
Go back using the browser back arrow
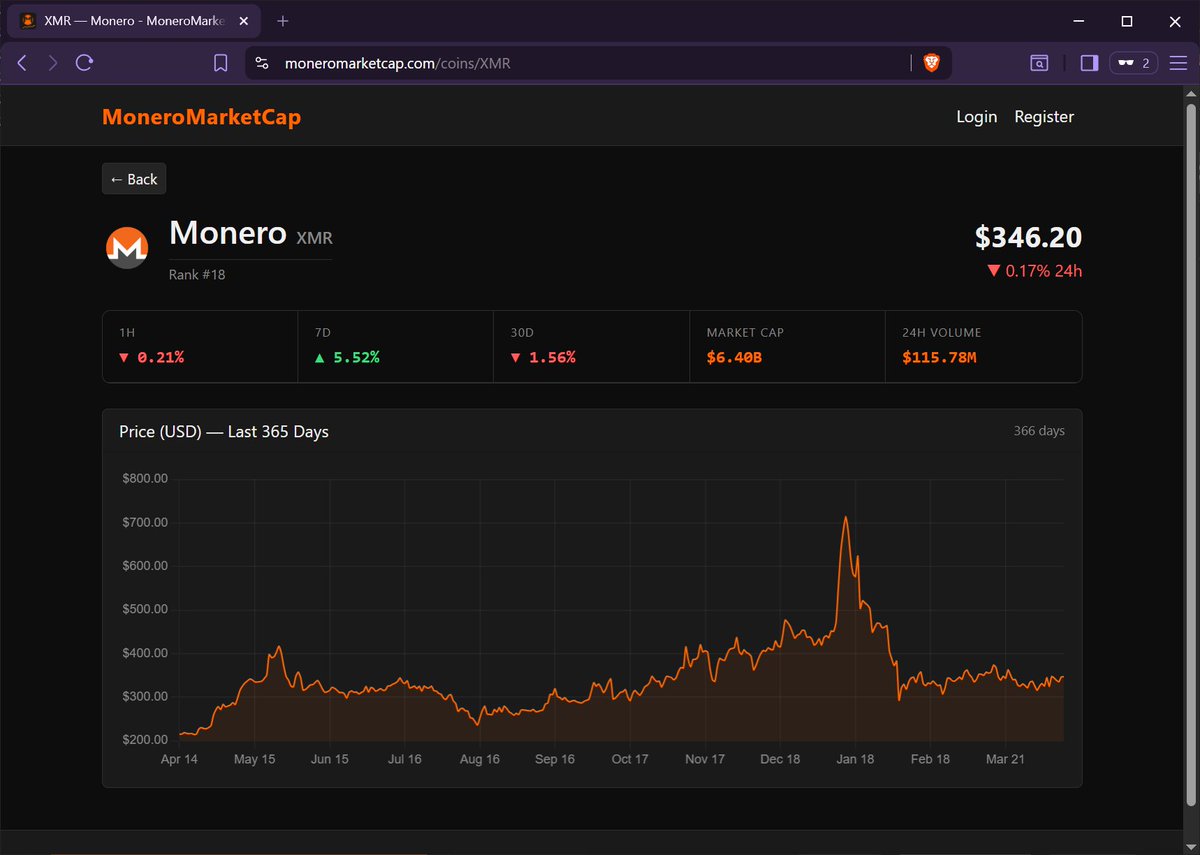23,63
